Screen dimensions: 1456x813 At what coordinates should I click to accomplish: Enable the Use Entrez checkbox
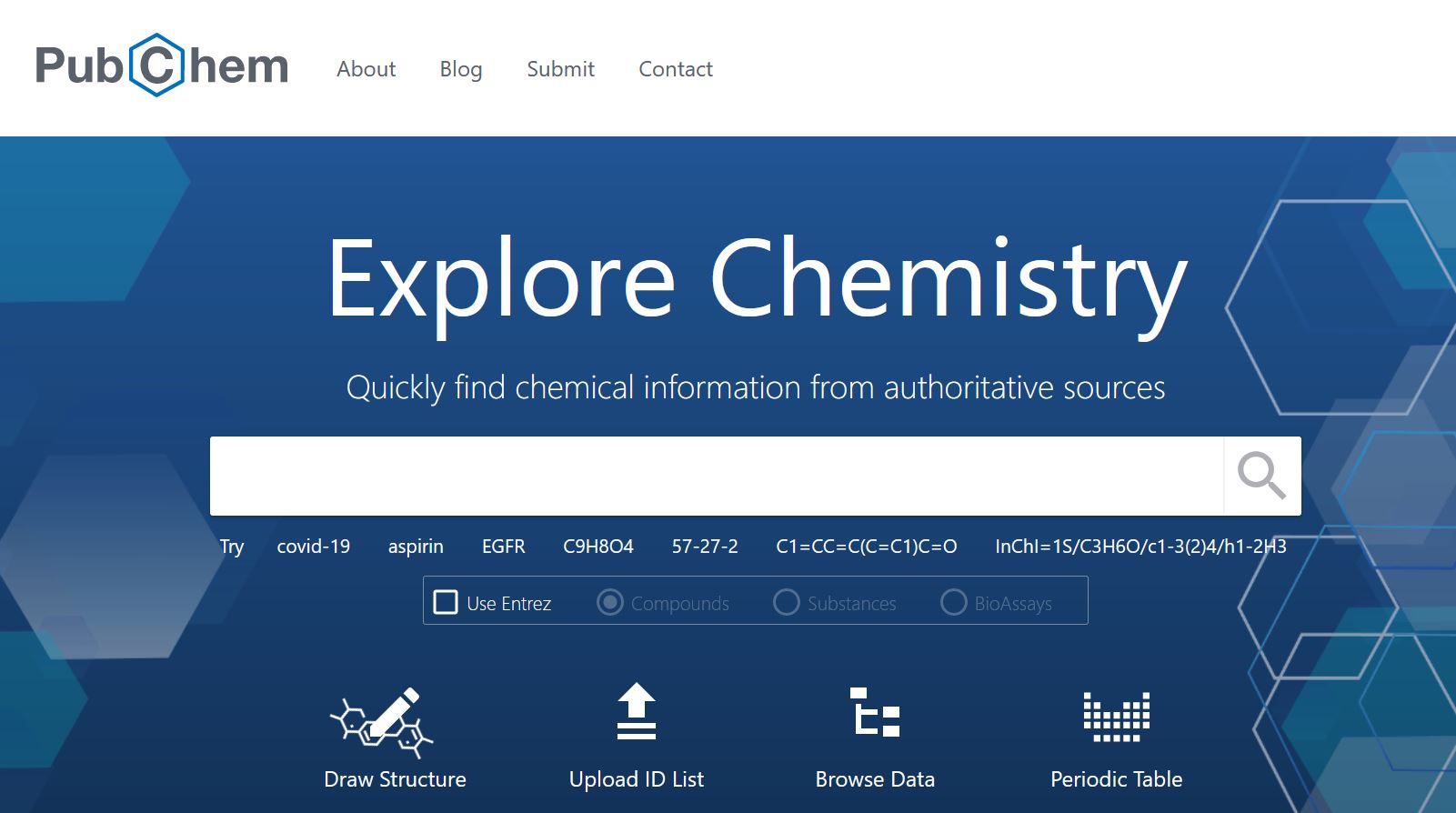(446, 602)
